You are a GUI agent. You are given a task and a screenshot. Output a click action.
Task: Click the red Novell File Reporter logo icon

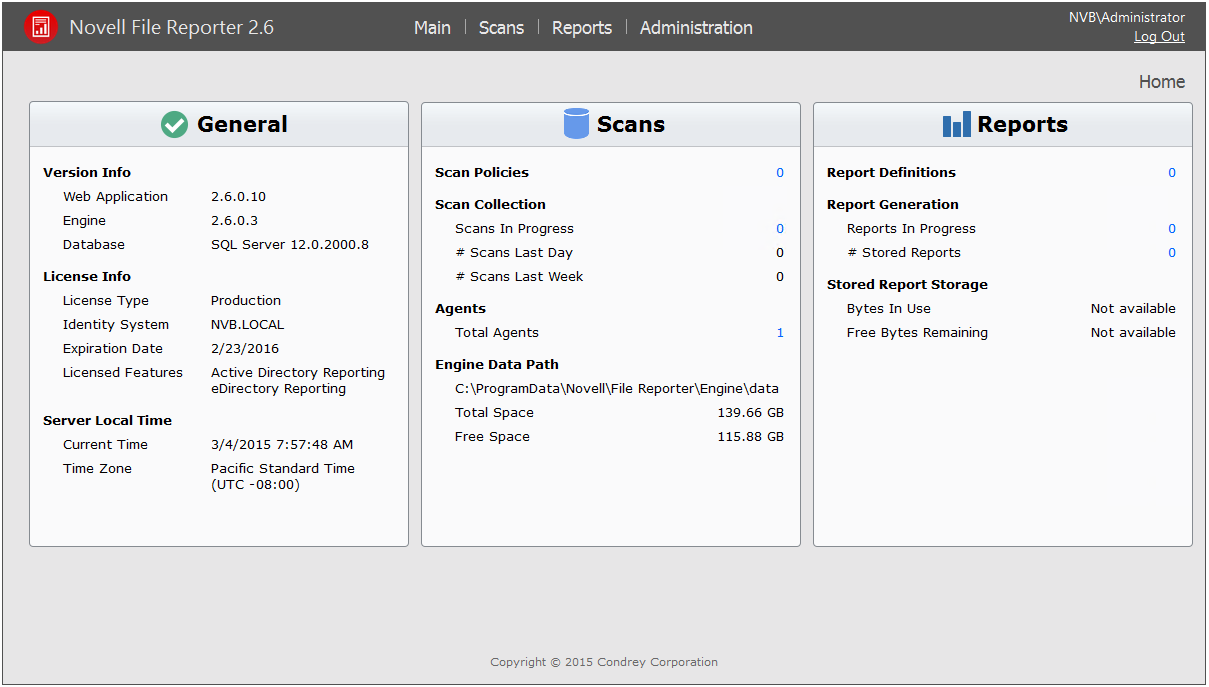click(41, 27)
